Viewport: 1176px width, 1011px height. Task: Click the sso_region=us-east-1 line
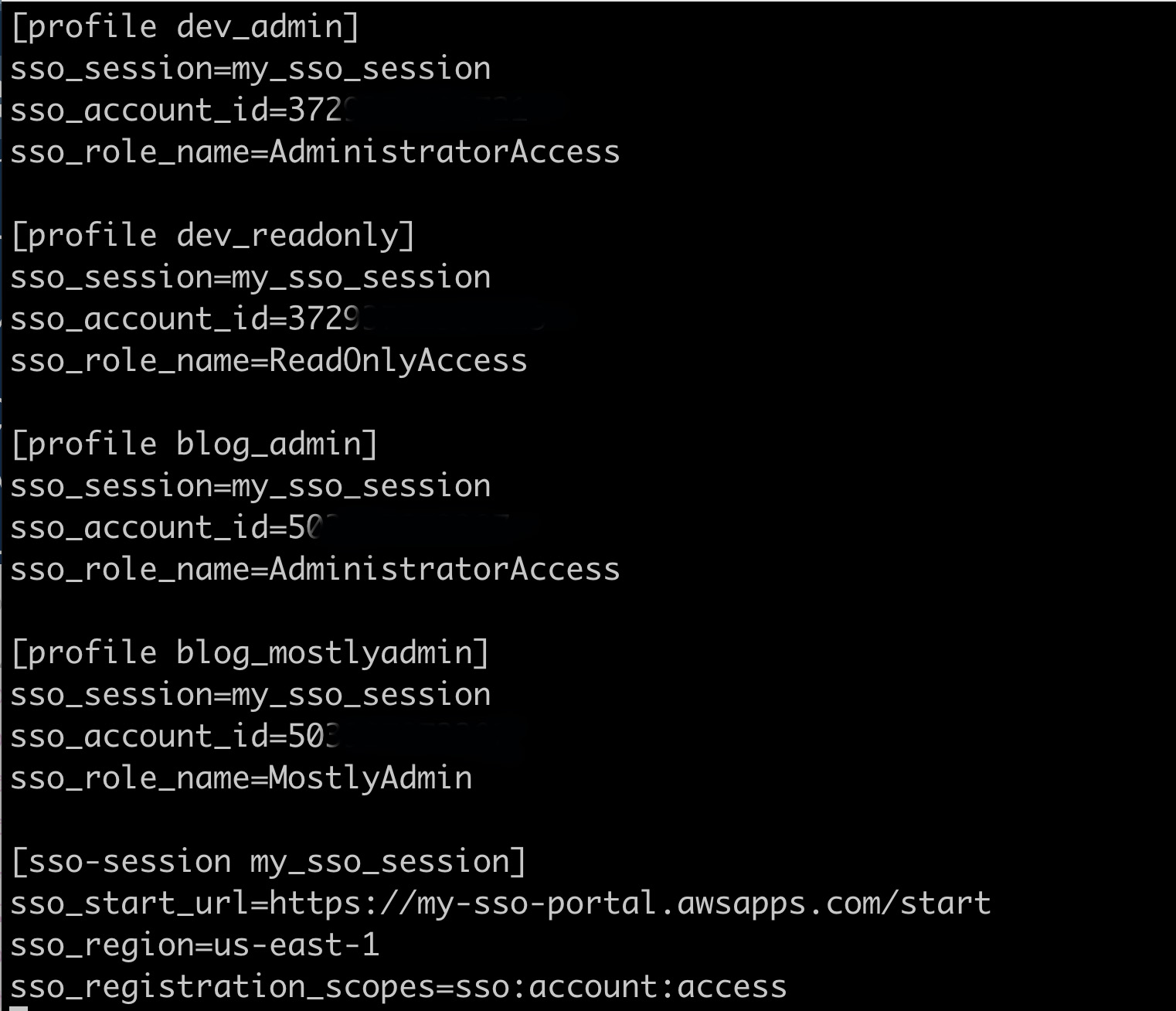point(195,945)
